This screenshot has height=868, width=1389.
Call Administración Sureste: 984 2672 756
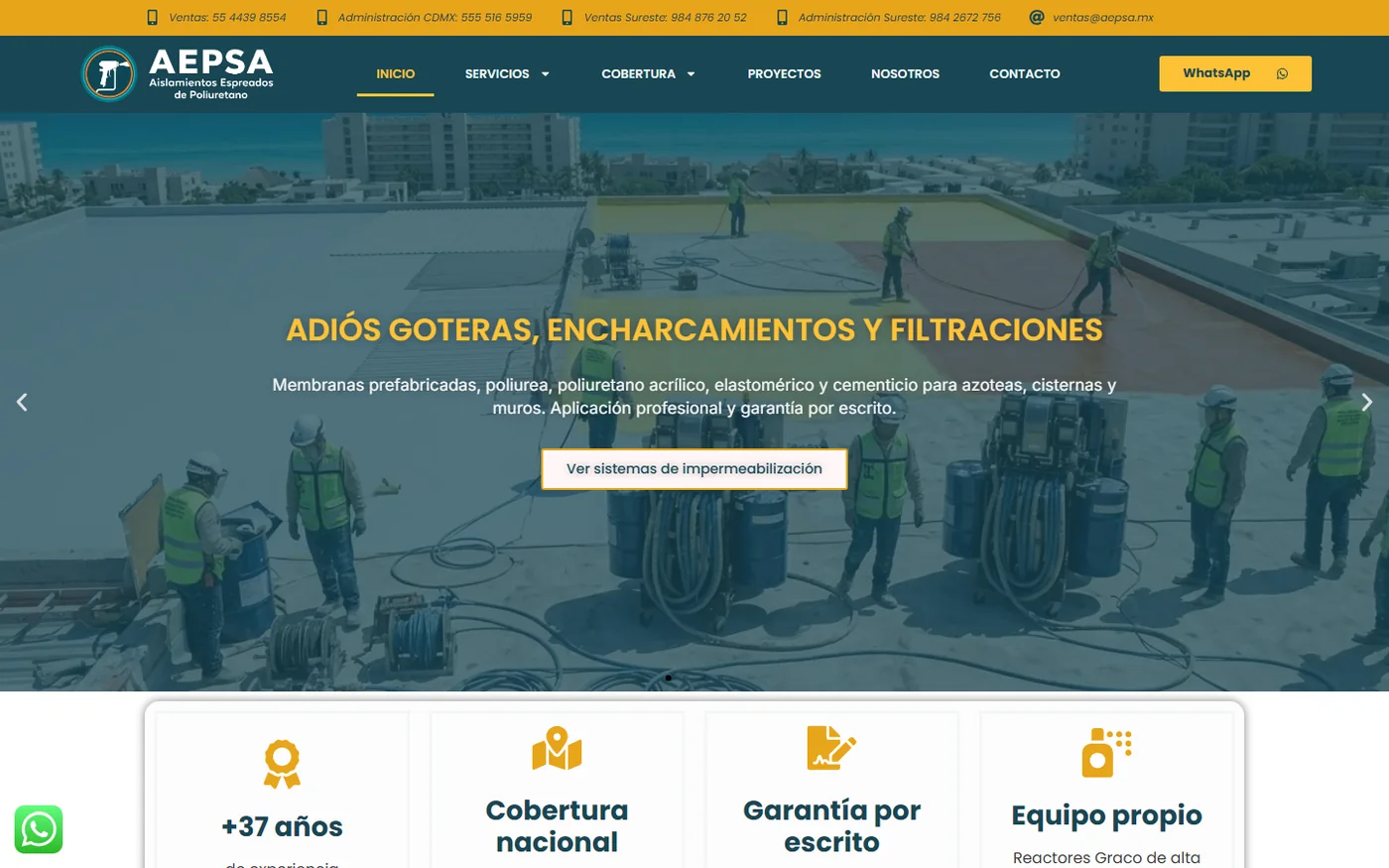point(899,17)
